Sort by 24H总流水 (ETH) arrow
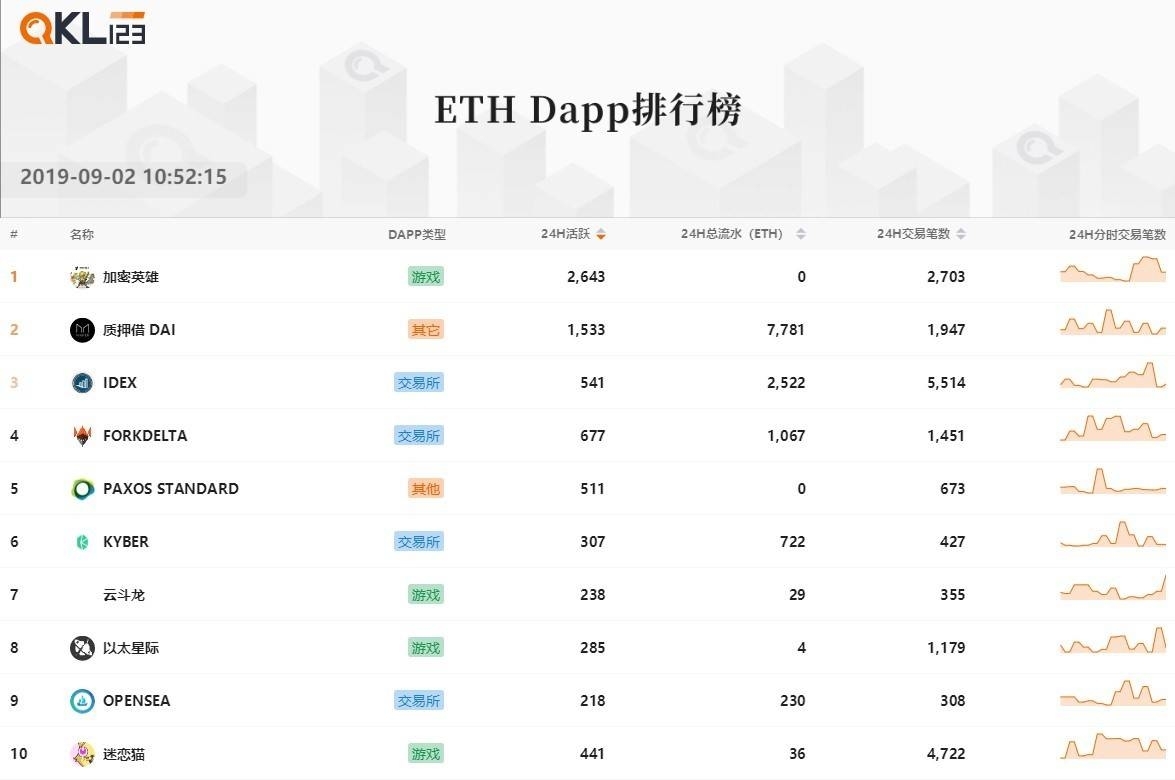1175x780 pixels. click(x=801, y=235)
